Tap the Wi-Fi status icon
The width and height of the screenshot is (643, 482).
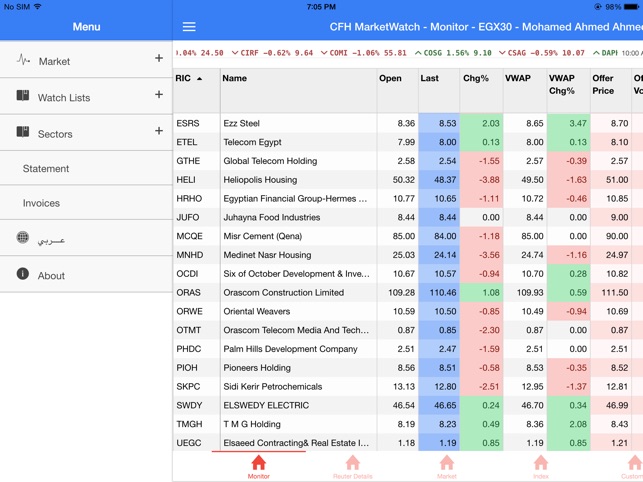(38, 7)
